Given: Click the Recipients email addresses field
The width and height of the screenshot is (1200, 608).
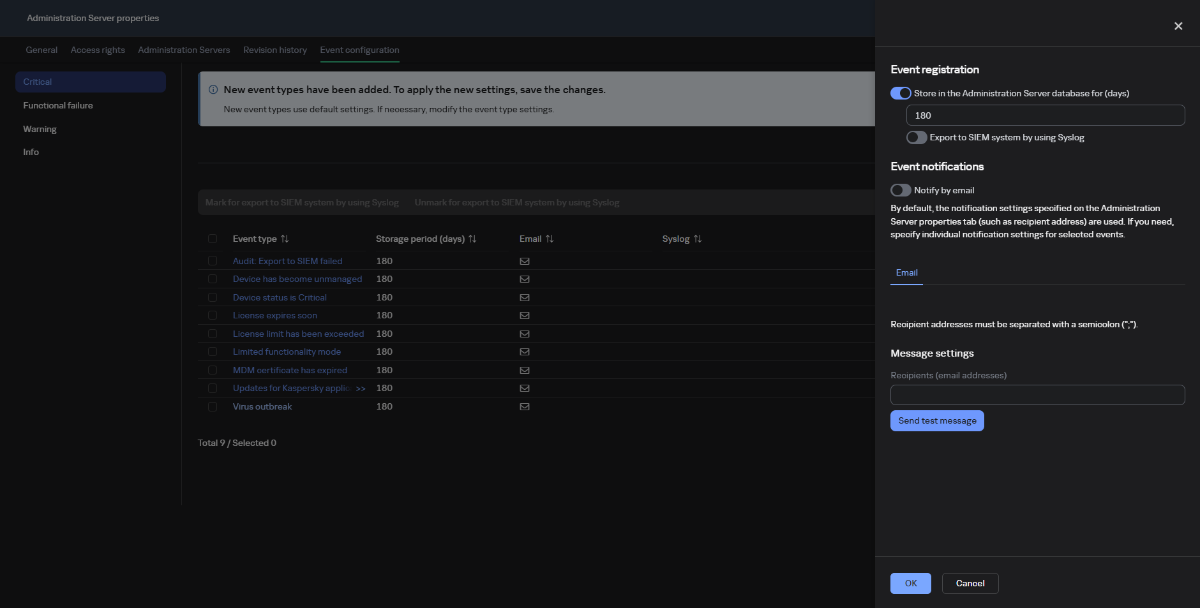Looking at the screenshot, I should coord(1037,395).
